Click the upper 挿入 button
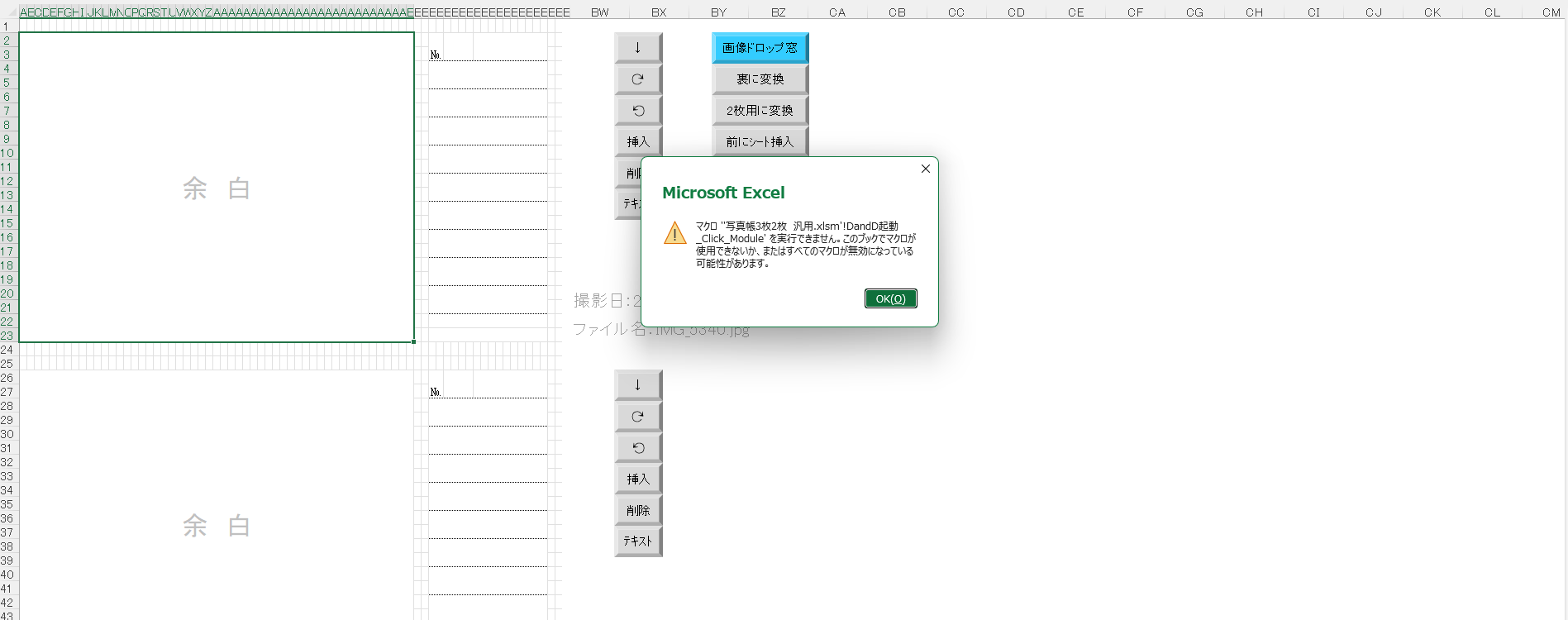This screenshot has width=1568, height=620. (x=637, y=141)
